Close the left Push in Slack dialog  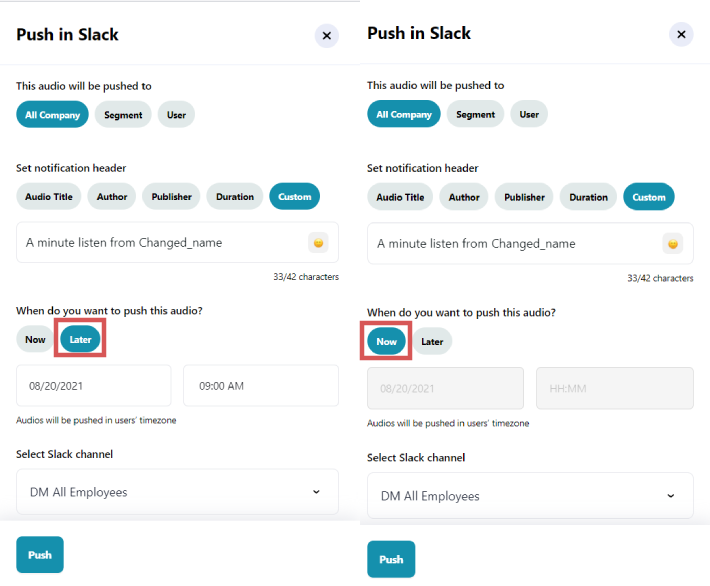tap(327, 36)
